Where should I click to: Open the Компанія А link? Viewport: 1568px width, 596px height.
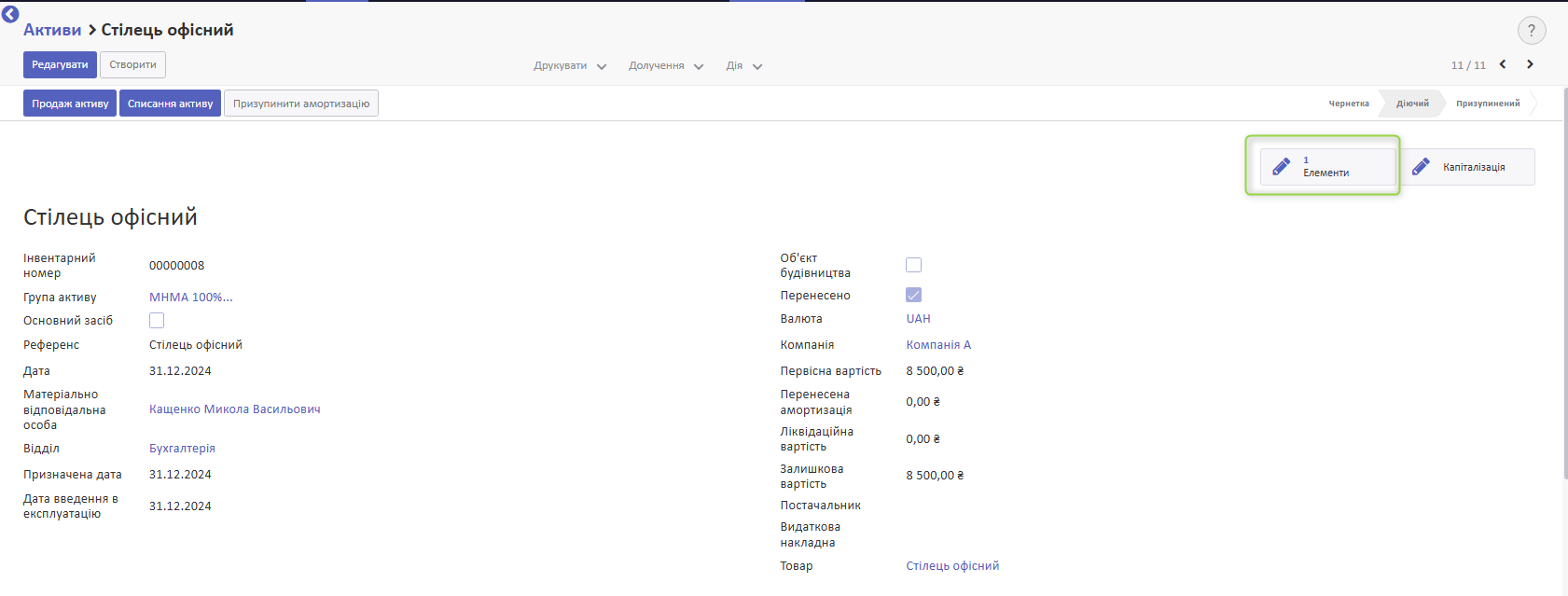click(938, 345)
